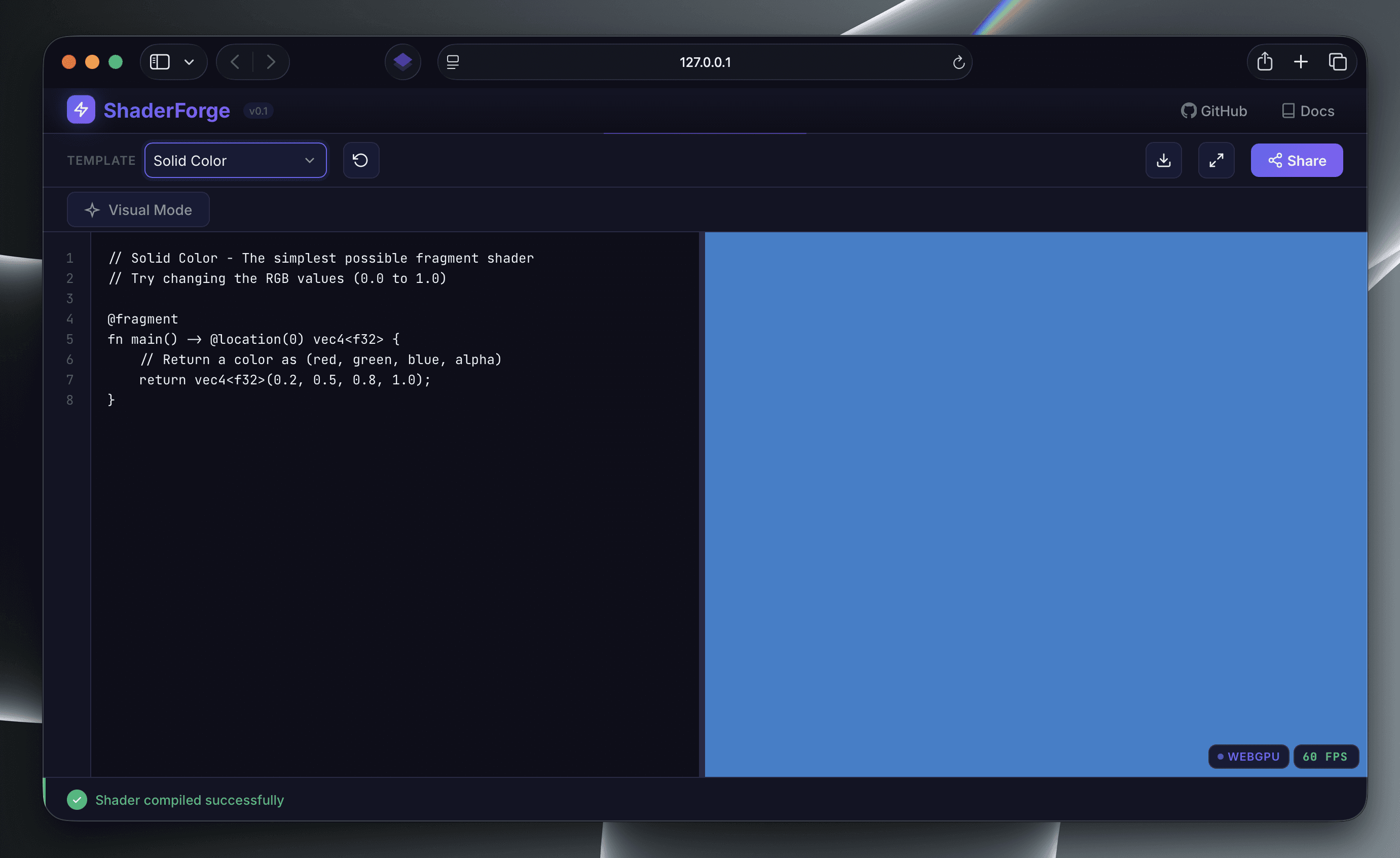Viewport: 1400px width, 858px height.
Task: Expand the sidebar options chevron
Action: 189,61
